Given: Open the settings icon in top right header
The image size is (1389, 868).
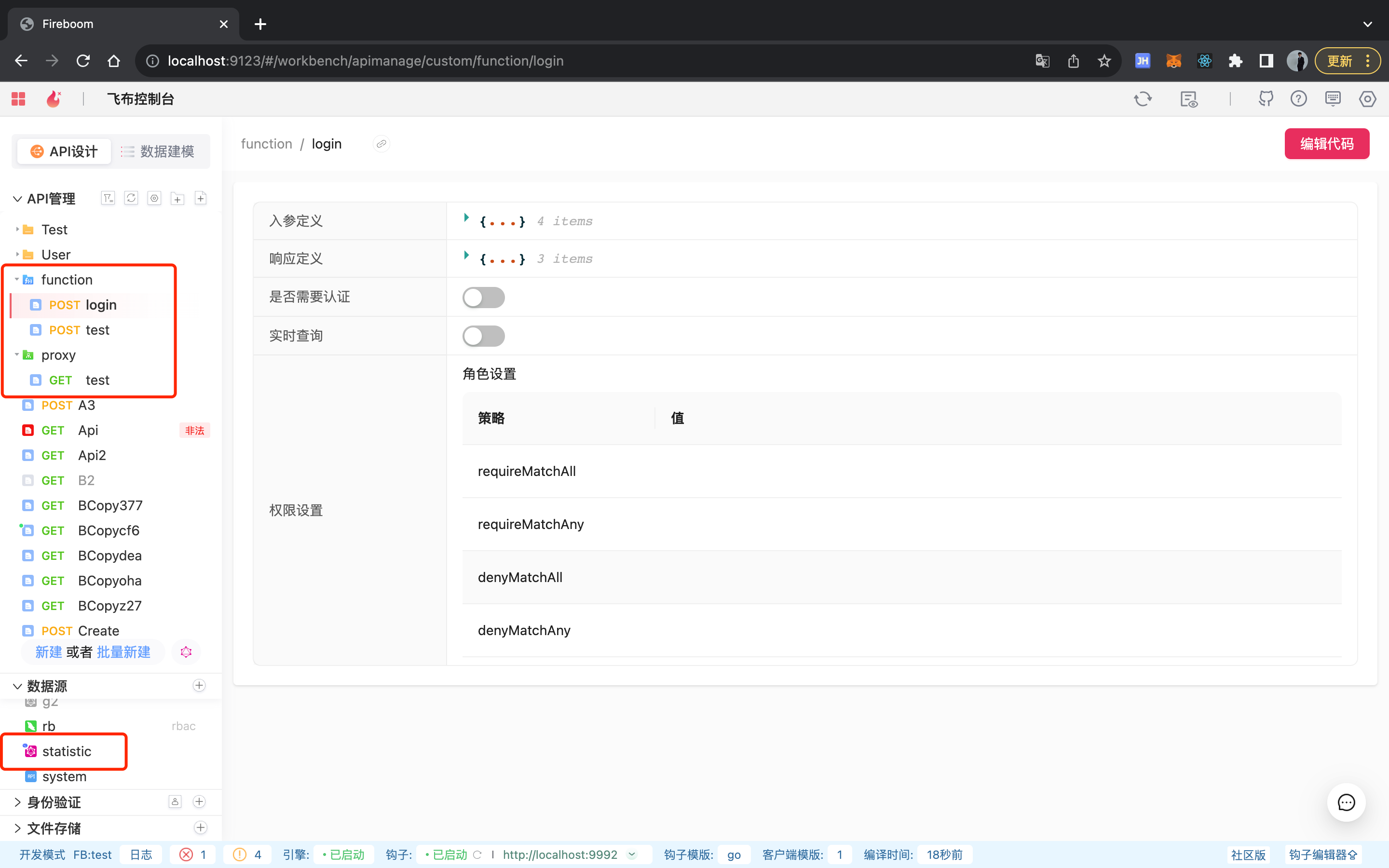Looking at the screenshot, I should click(x=1367, y=99).
